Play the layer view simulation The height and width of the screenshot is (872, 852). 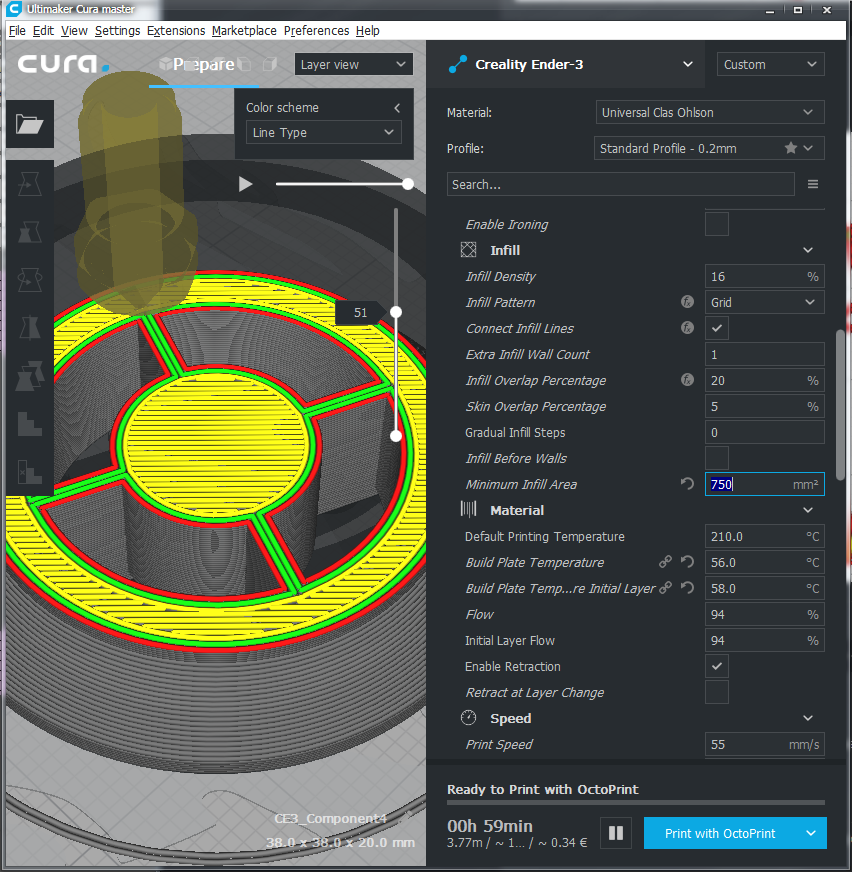coord(245,184)
